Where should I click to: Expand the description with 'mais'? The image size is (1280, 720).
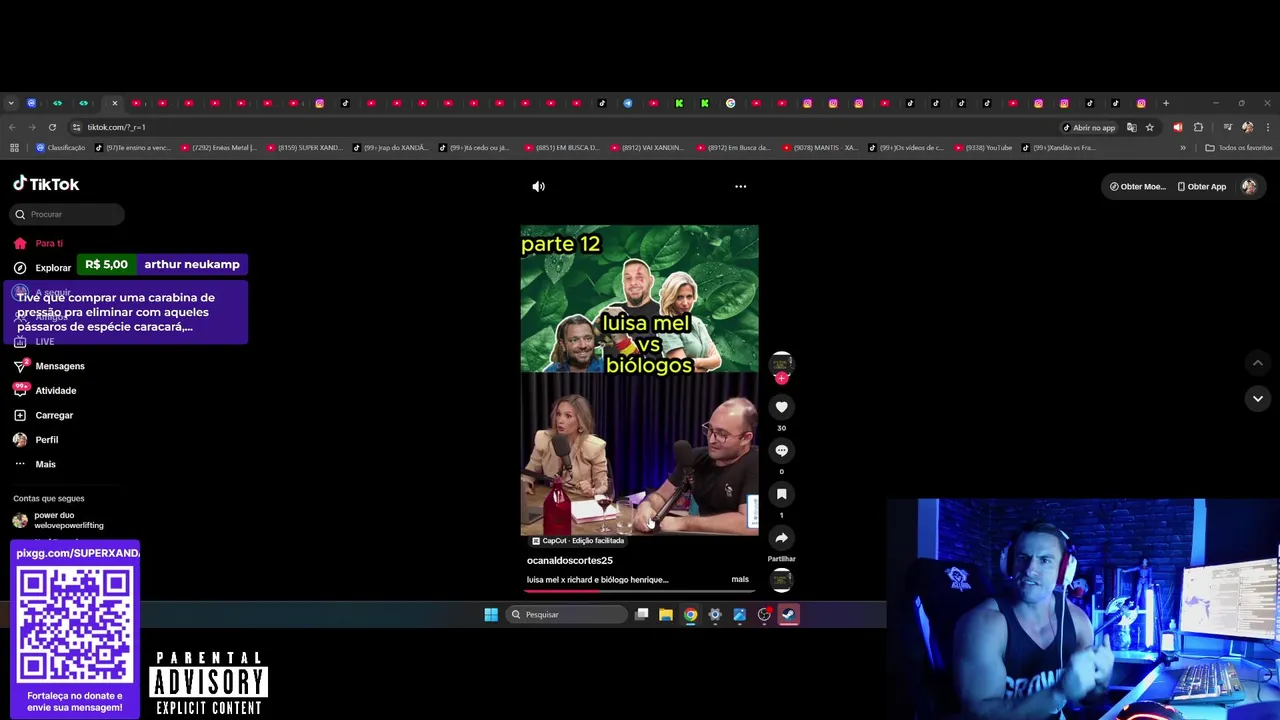[x=740, y=579]
